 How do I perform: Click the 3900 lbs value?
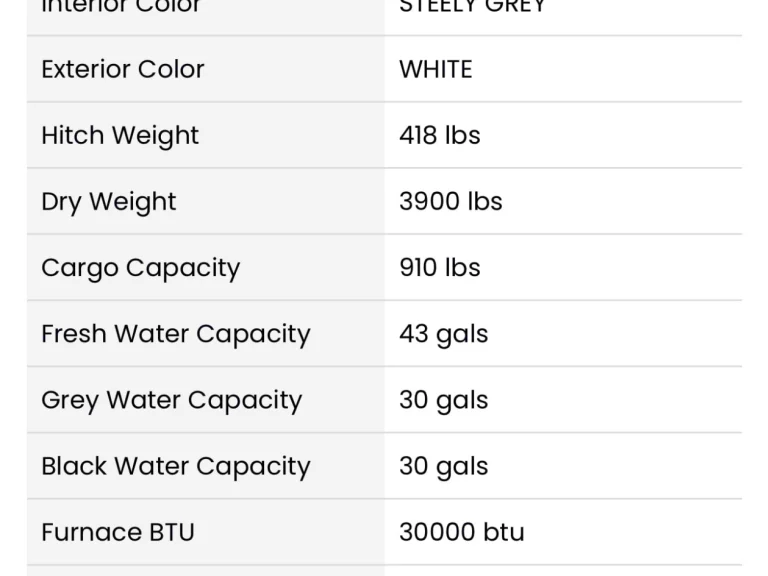(451, 201)
